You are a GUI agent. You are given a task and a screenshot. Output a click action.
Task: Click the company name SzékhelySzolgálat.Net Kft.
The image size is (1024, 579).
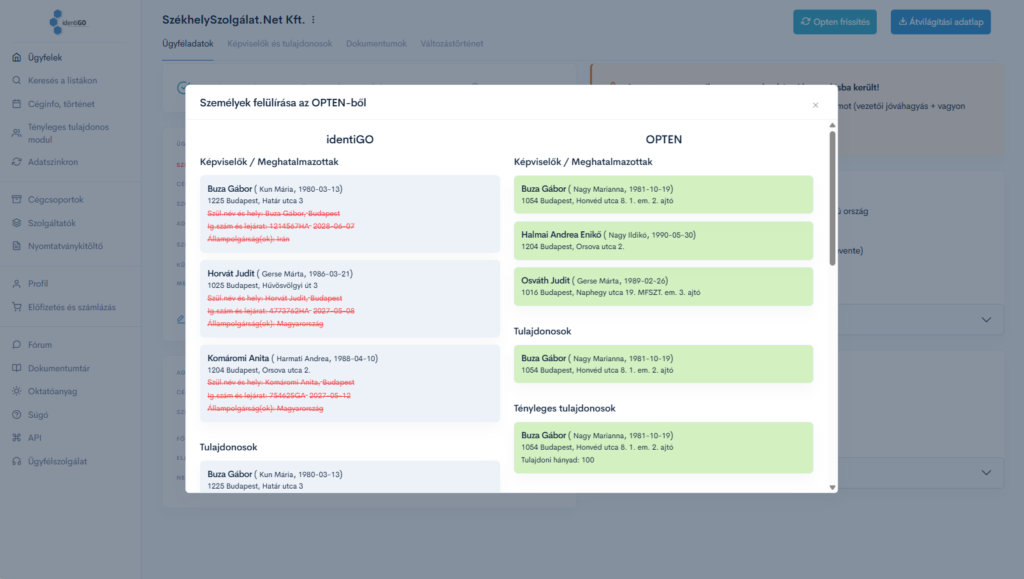233,20
